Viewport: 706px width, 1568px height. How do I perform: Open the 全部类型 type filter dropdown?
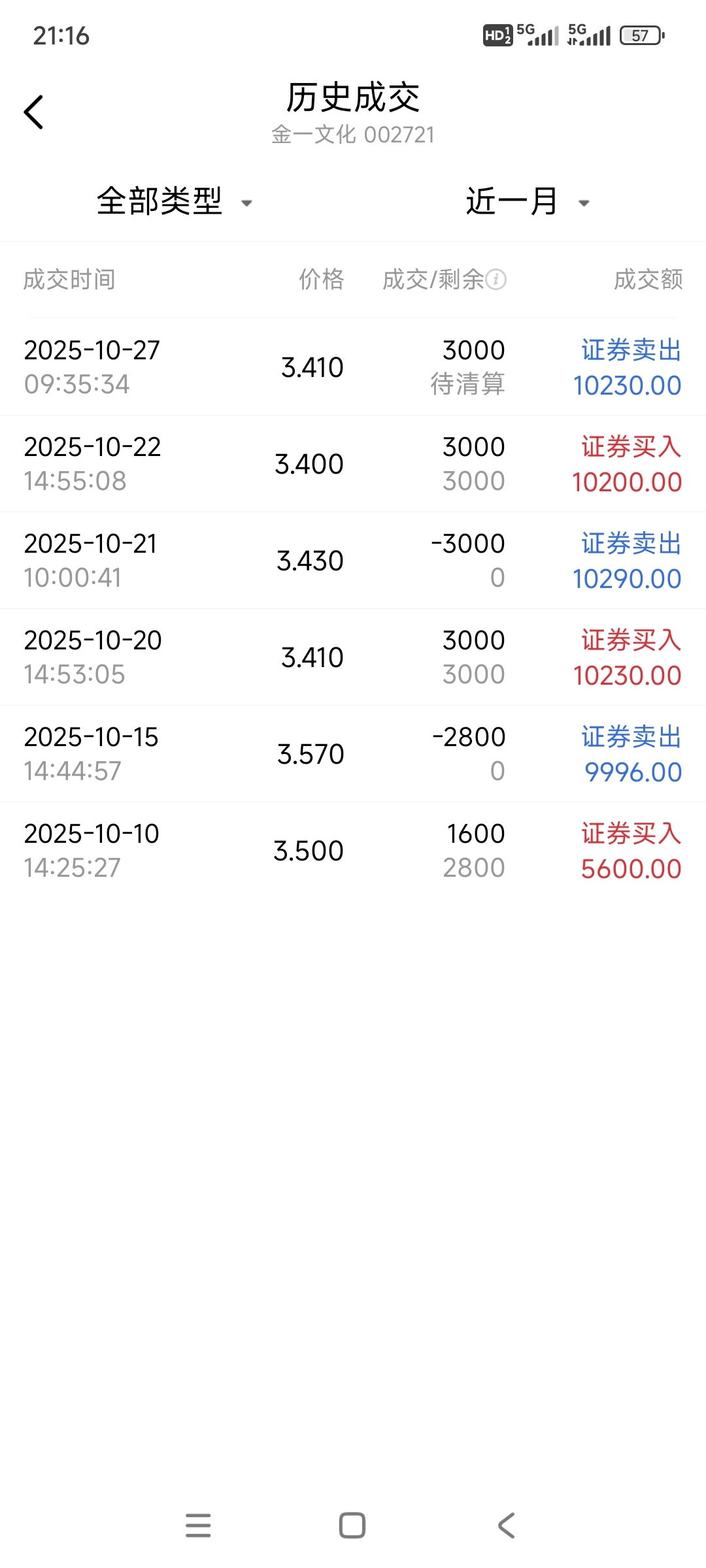pos(160,201)
